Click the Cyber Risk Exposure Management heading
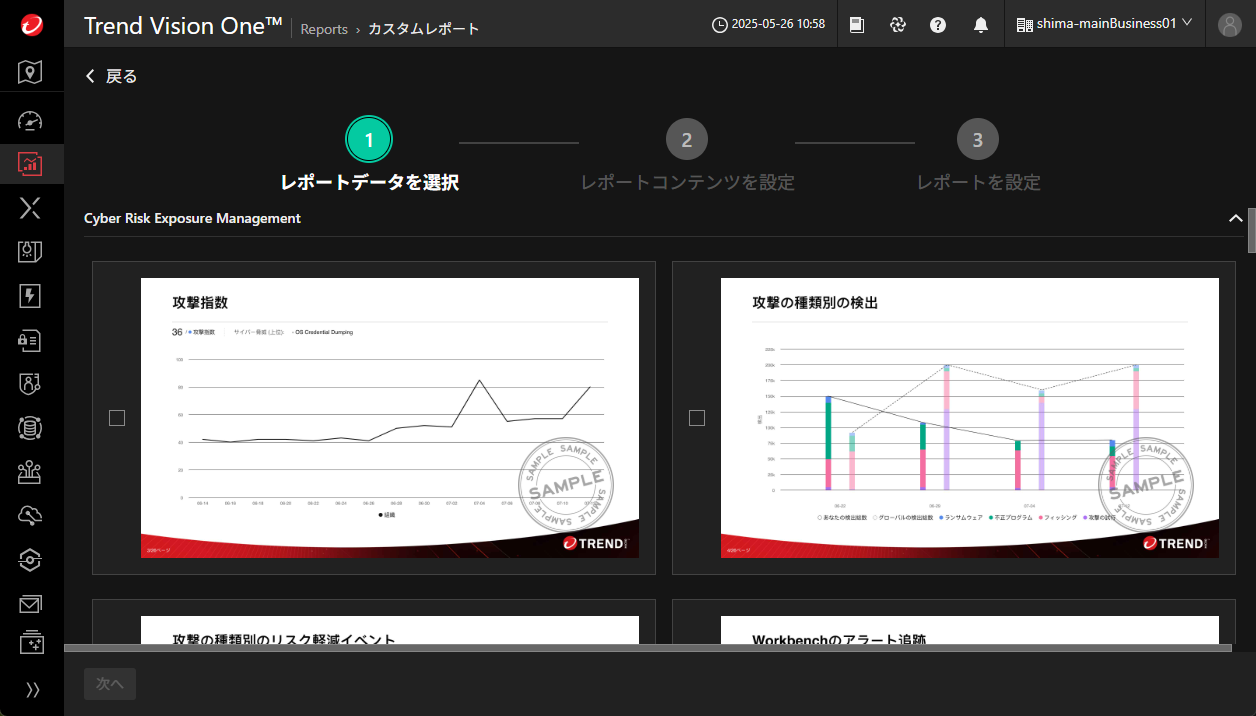The image size is (1256, 716). coord(192,218)
